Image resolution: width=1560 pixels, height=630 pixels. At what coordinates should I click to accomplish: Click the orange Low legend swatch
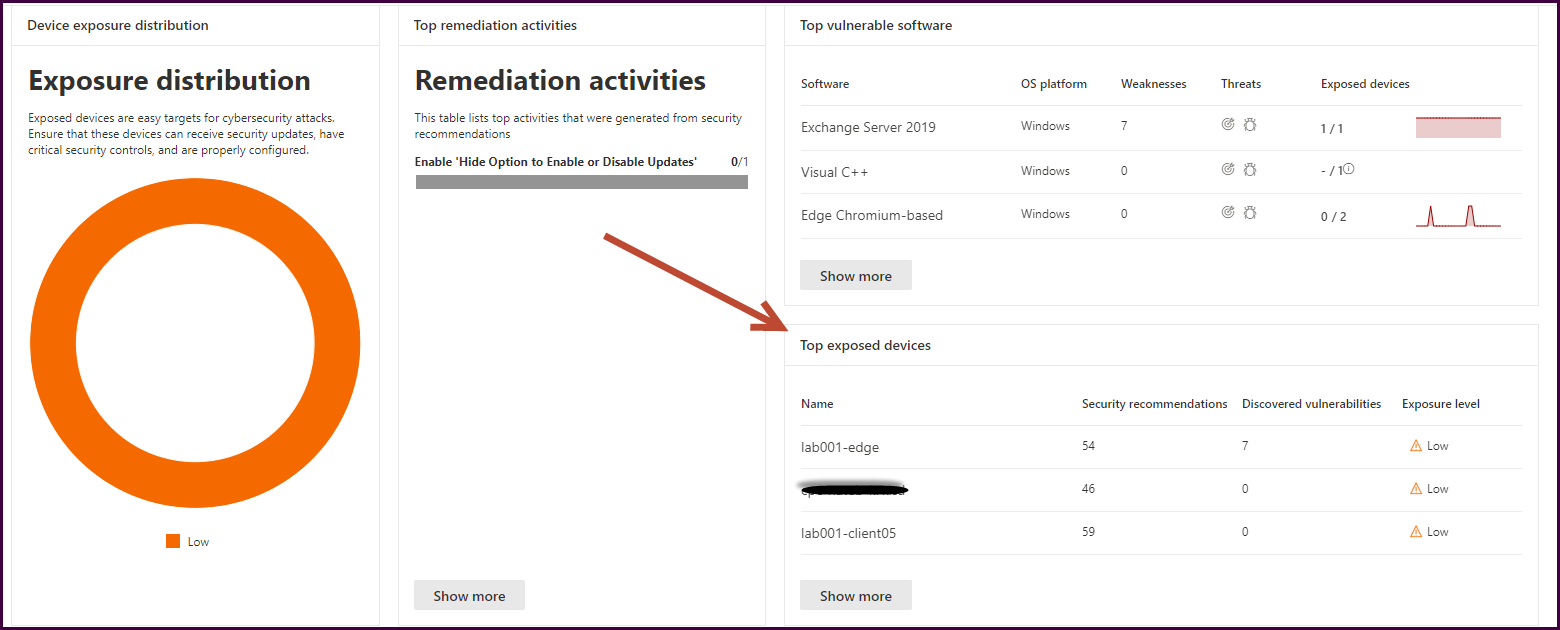(173, 541)
